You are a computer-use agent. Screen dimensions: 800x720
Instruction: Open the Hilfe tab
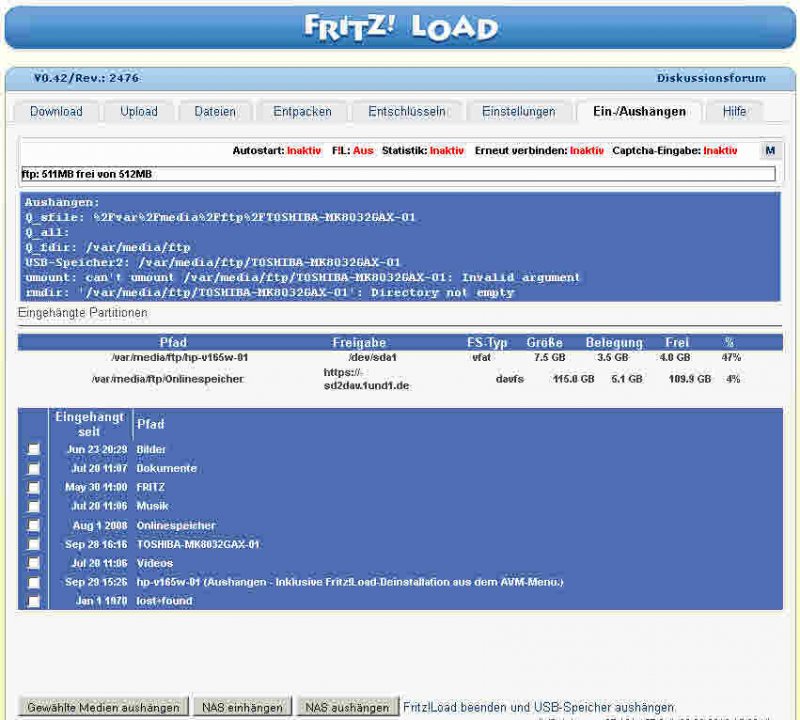(734, 111)
